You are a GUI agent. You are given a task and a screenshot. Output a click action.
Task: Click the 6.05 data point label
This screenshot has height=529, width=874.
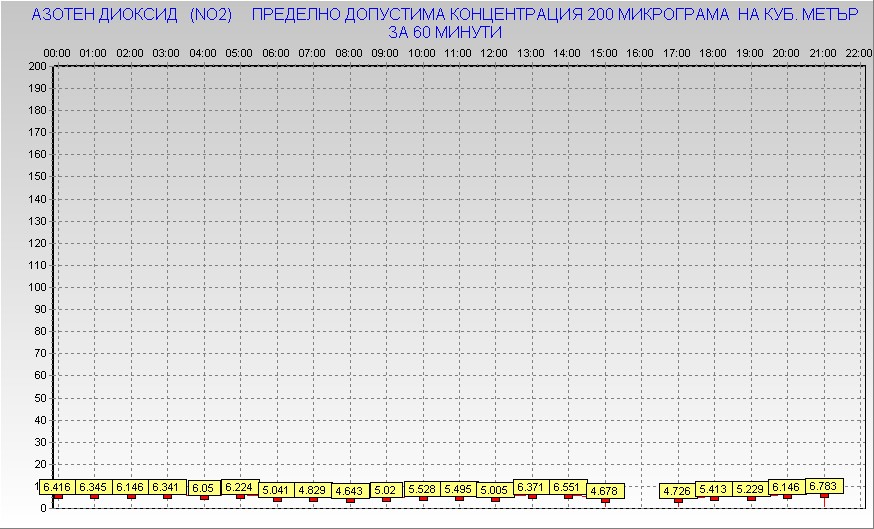pyautogui.click(x=204, y=488)
